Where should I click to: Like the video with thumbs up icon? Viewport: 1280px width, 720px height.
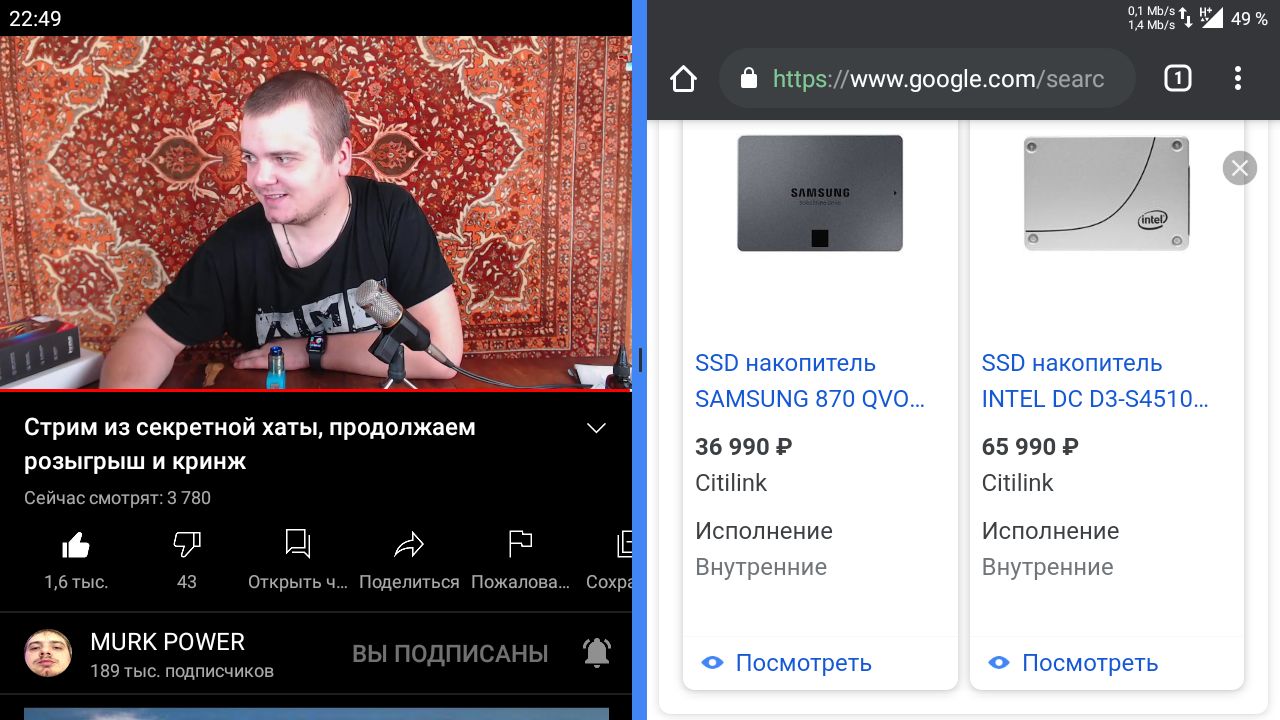pyautogui.click(x=76, y=545)
